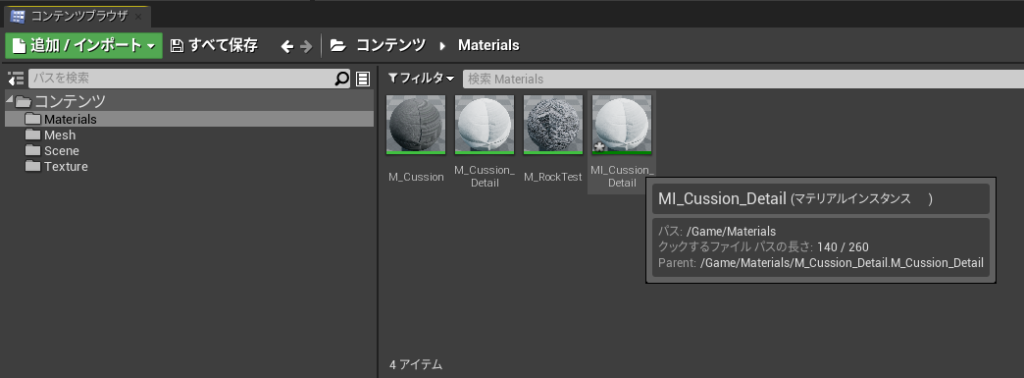Select コンテンツ in the breadcrumb path
Viewport: 1024px width, 378px height.
coord(391,45)
